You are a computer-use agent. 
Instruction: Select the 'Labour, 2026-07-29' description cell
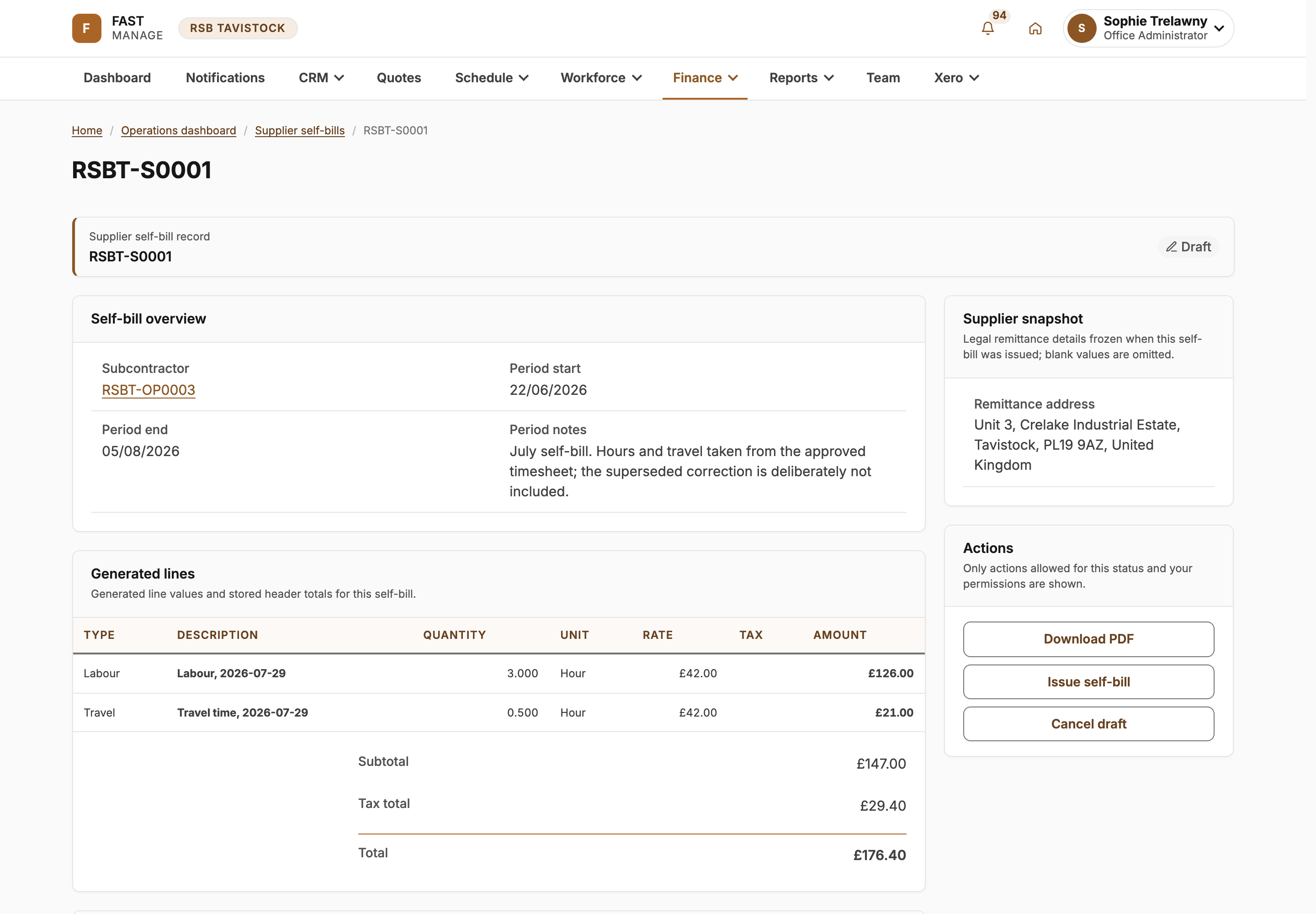click(231, 674)
